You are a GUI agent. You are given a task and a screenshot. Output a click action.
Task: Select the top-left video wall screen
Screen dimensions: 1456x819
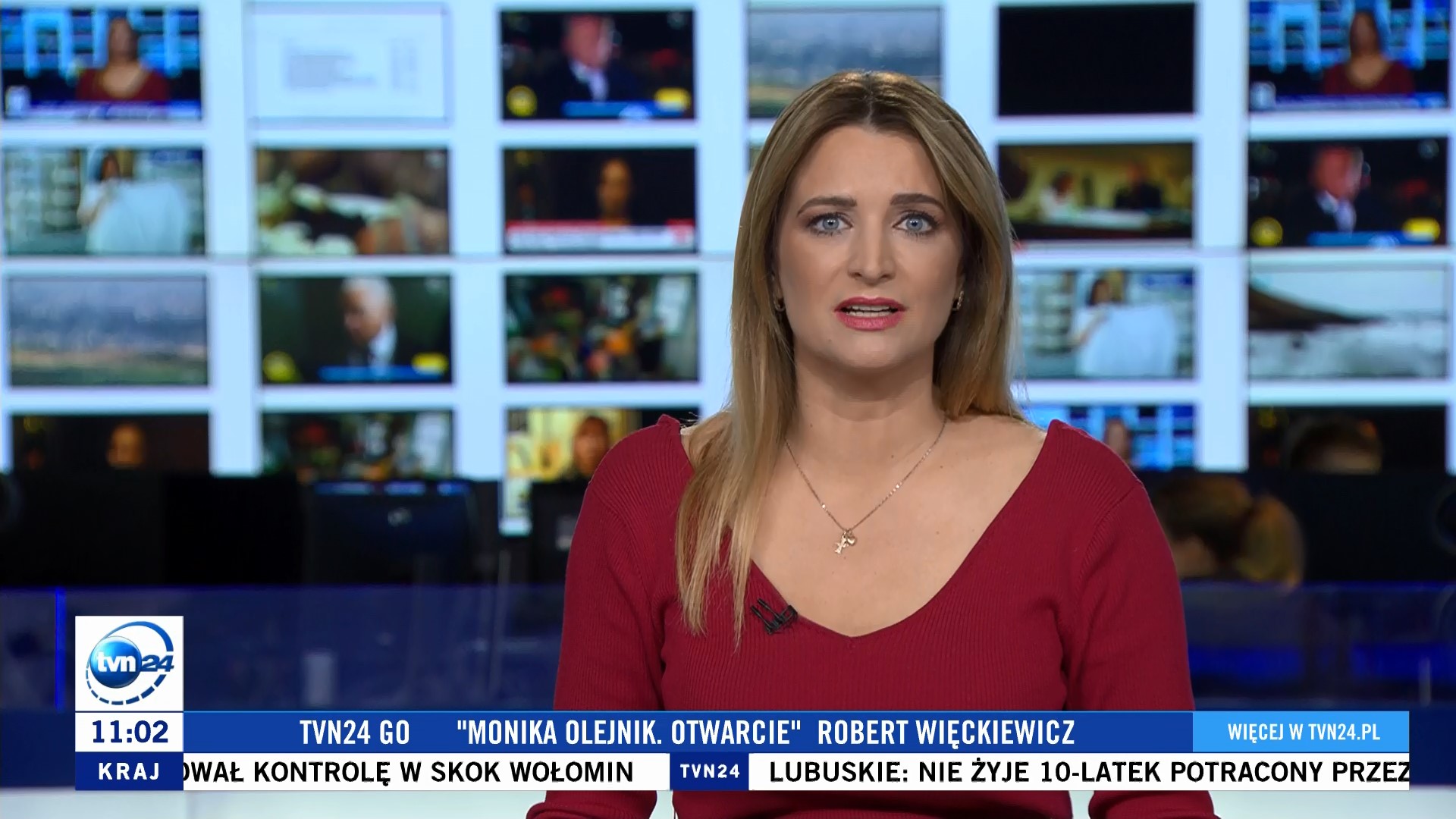pyautogui.click(x=102, y=62)
